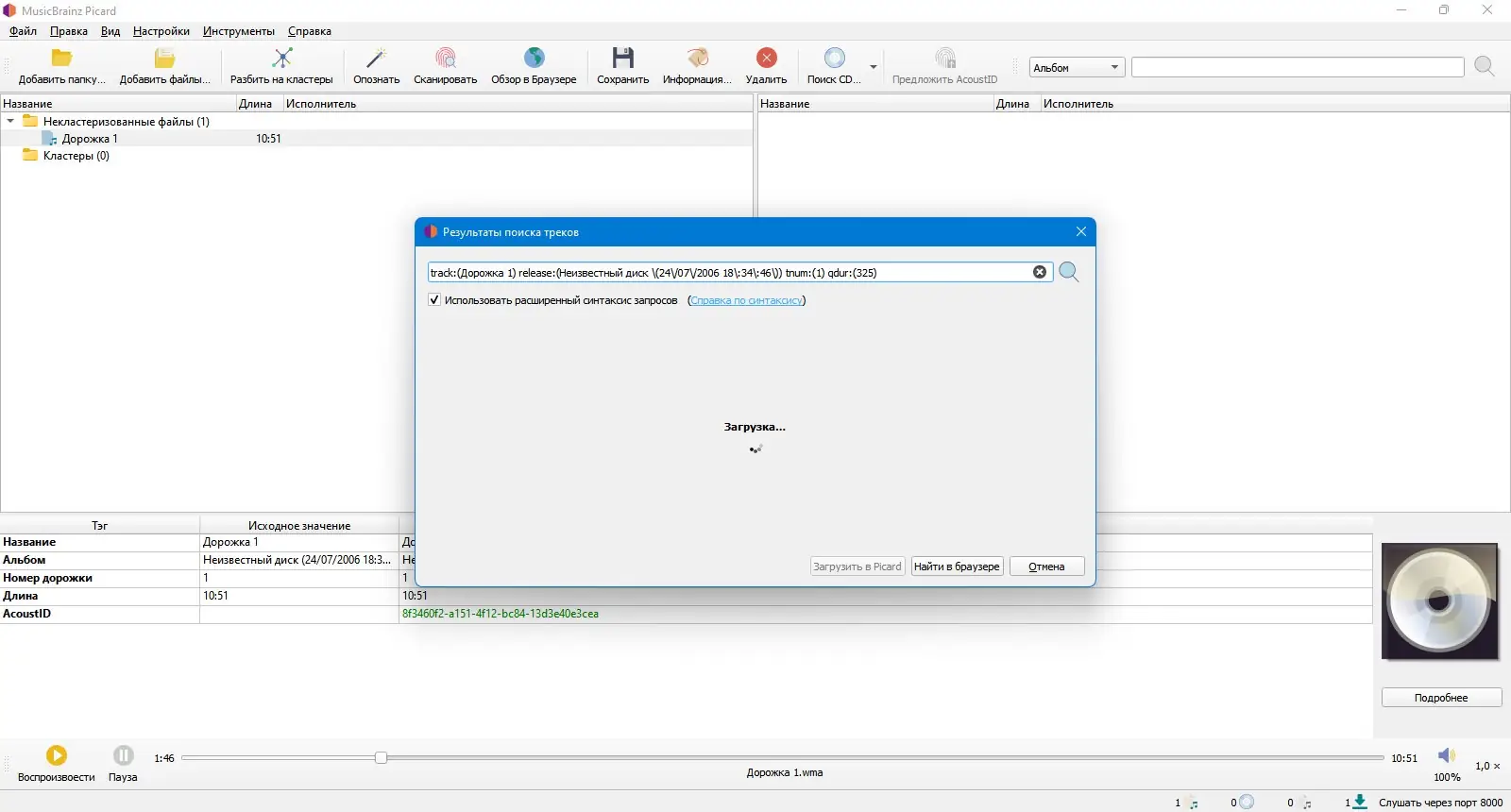Click the Pause (Пауза) button
Screen dimensions: 1511x812
pos(123,755)
